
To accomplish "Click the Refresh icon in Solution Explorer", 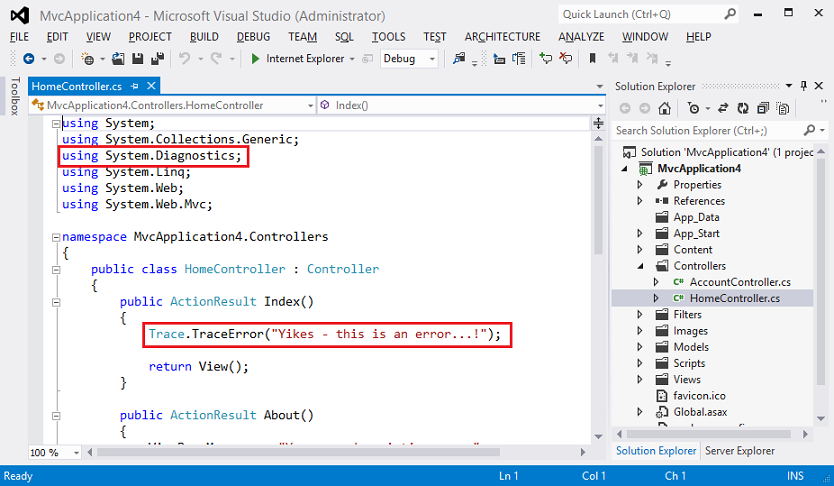I will point(743,108).
